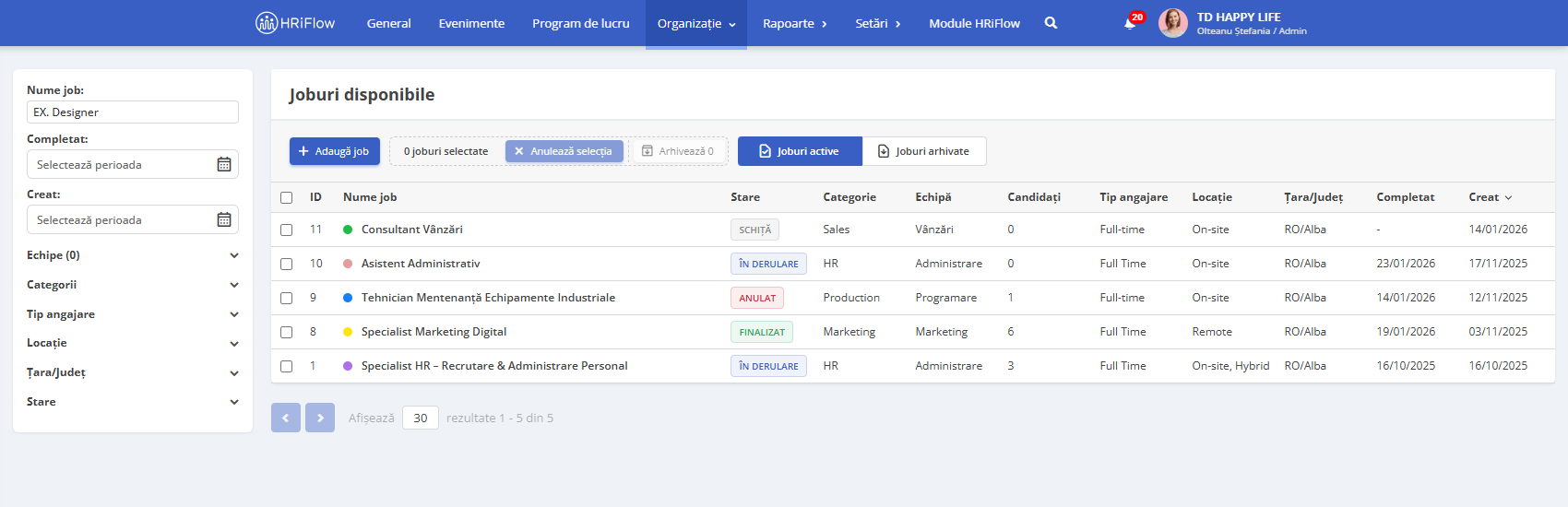Toggle the select-all jobs checkbox
Image resolution: width=1568 pixels, height=507 pixels.
click(x=286, y=197)
